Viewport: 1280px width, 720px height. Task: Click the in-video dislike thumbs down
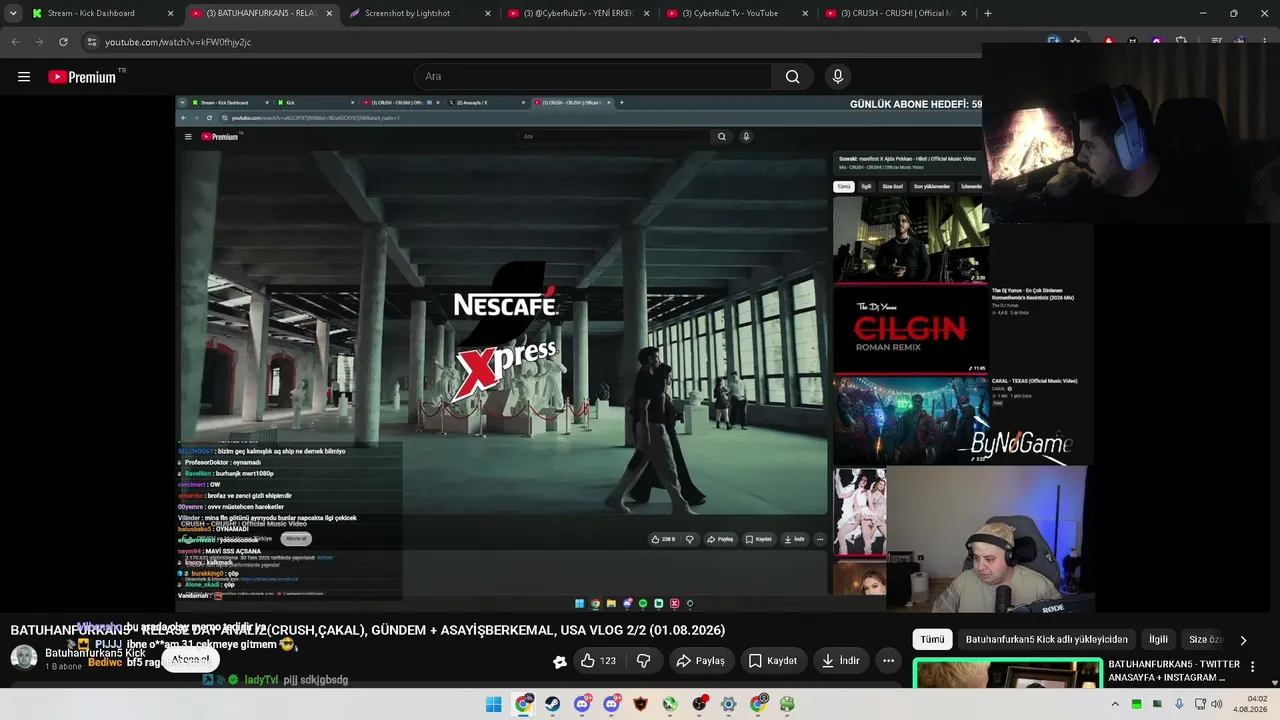point(689,539)
